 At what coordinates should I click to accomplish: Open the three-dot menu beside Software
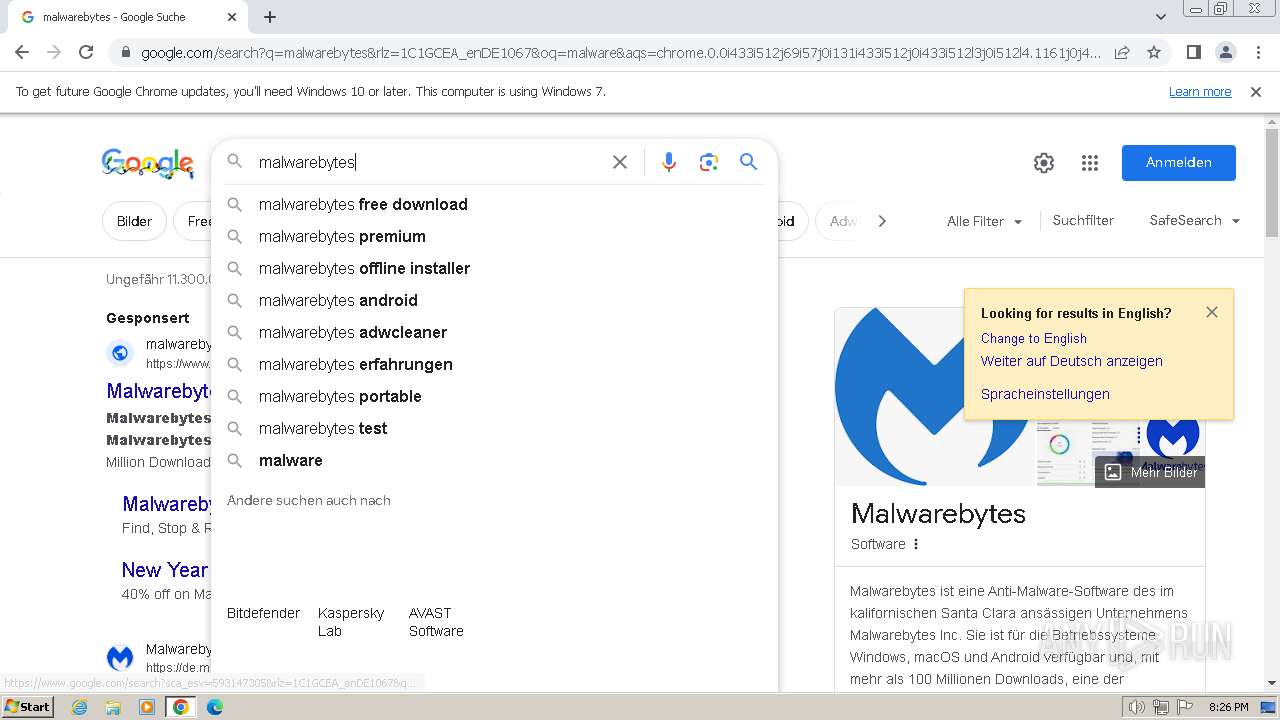coord(916,544)
